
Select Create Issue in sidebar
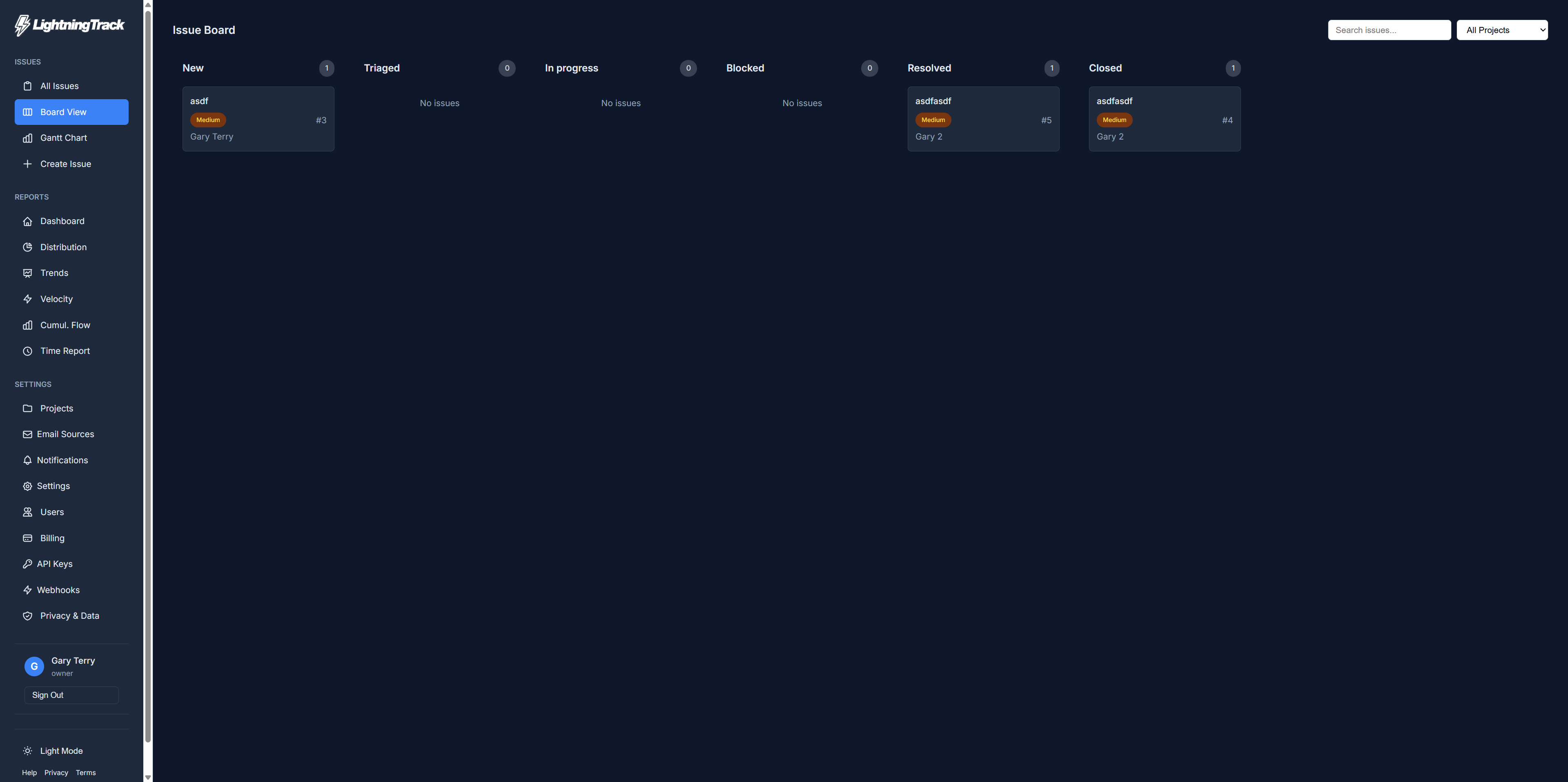point(65,164)
